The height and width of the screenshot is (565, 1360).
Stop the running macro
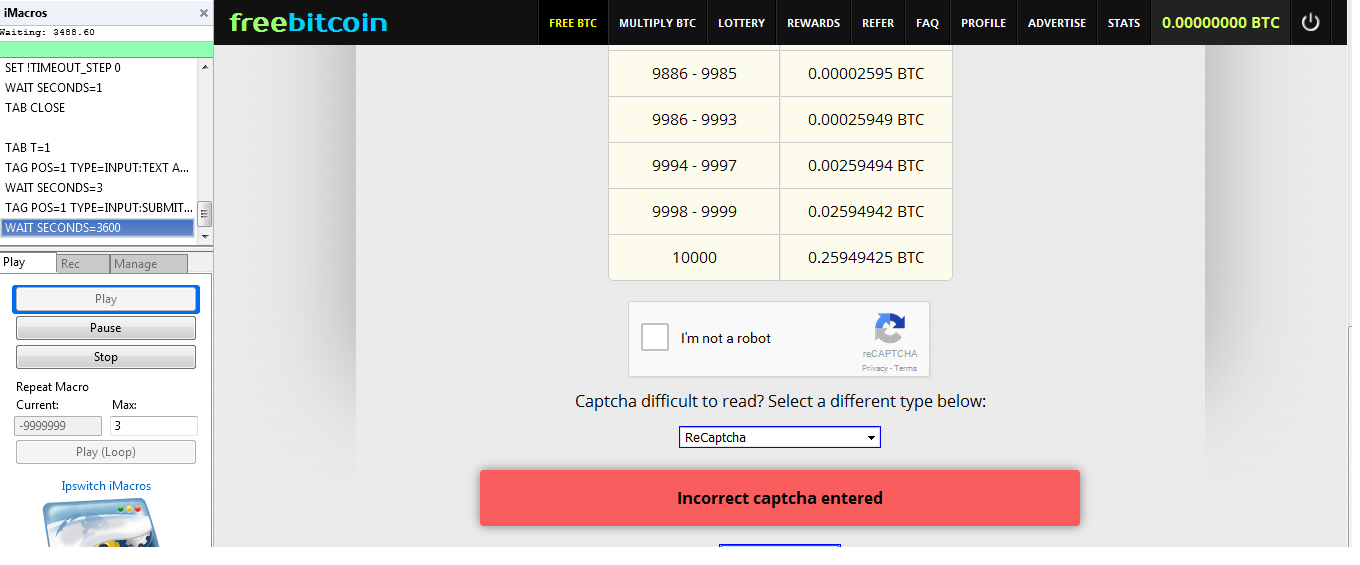pos(106,357)
